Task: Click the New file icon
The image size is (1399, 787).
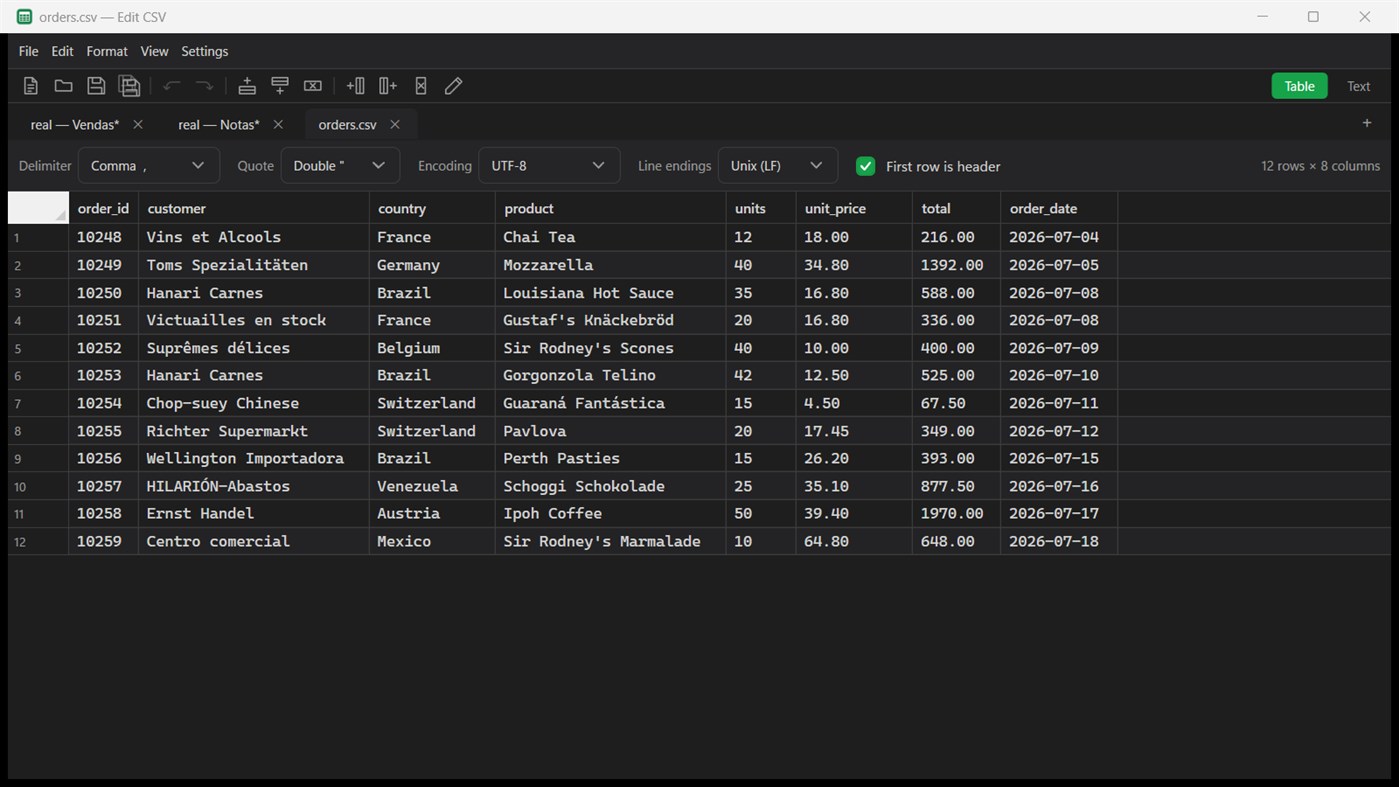Action: coord(31,86)
